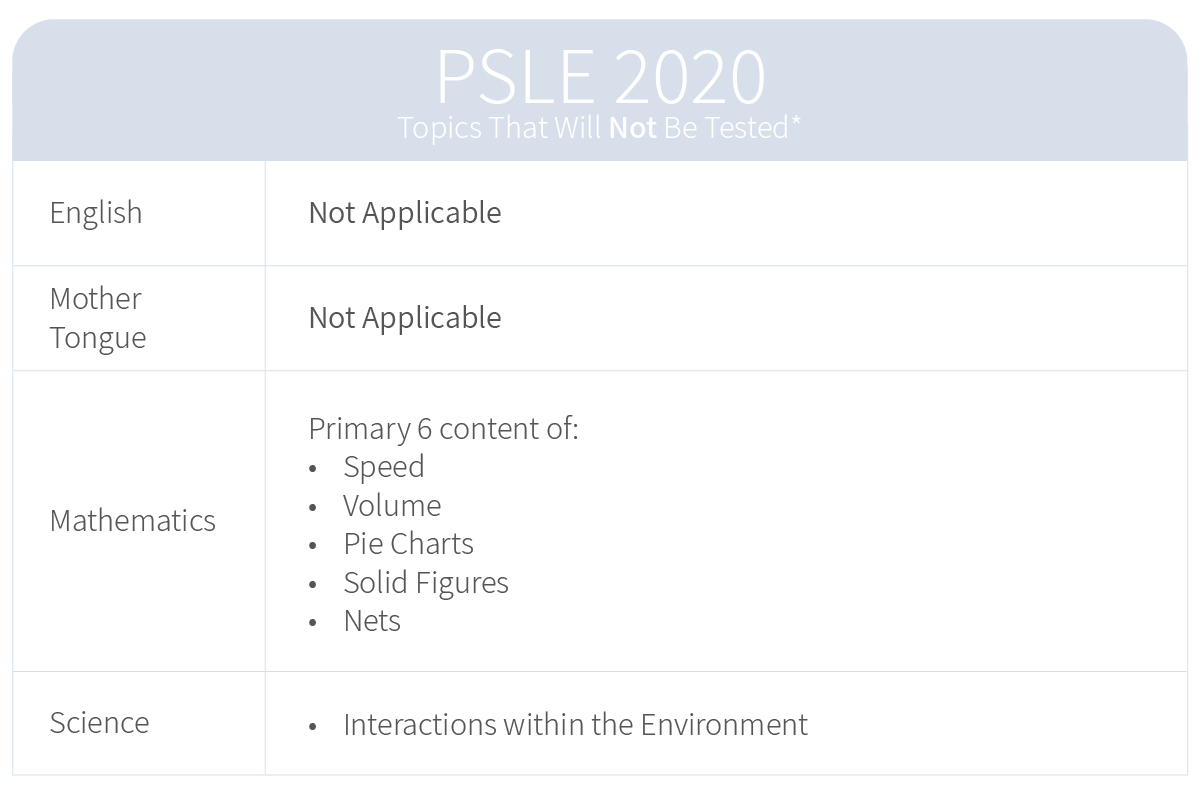
Task: Click the PSLE 2020 title heading
Action: pos(600,76)
